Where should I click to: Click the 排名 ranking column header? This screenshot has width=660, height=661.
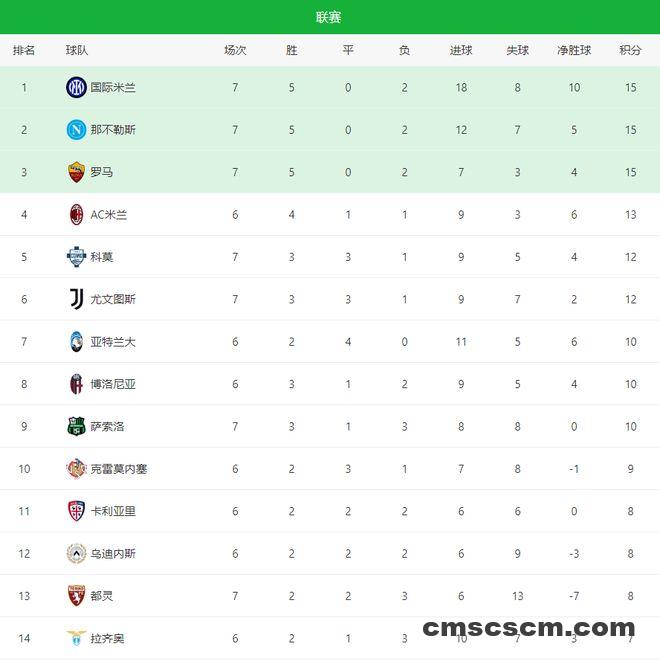point(24,50)
